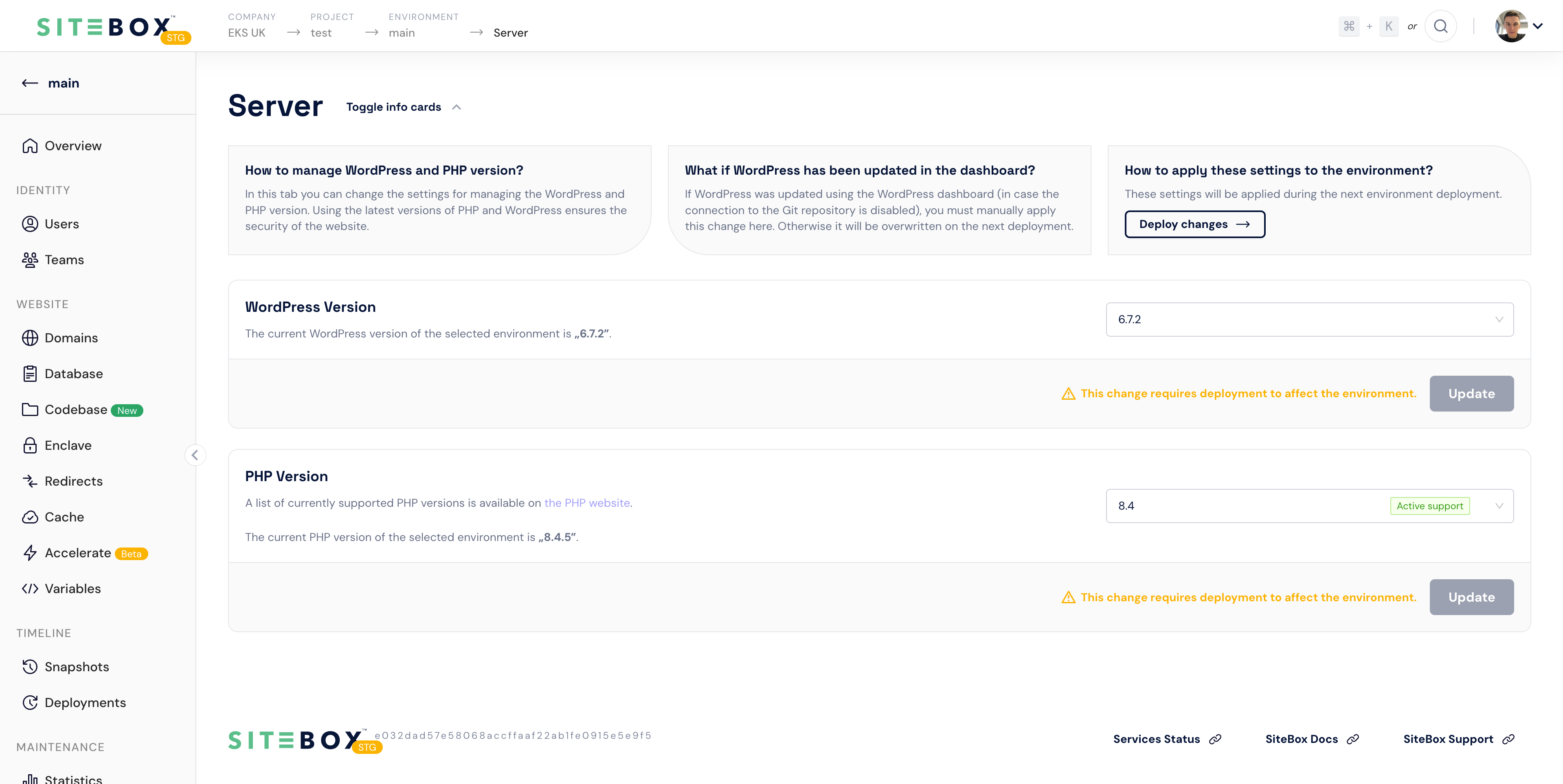Click the Database clipboard icon

click(x=30, y=374)
